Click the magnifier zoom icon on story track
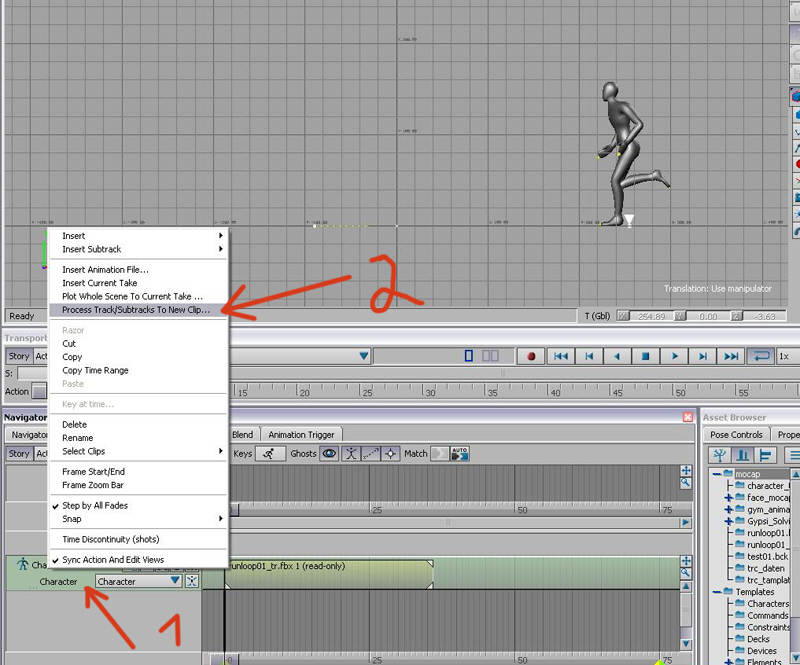800x665 pixels. tap(686, 483)
